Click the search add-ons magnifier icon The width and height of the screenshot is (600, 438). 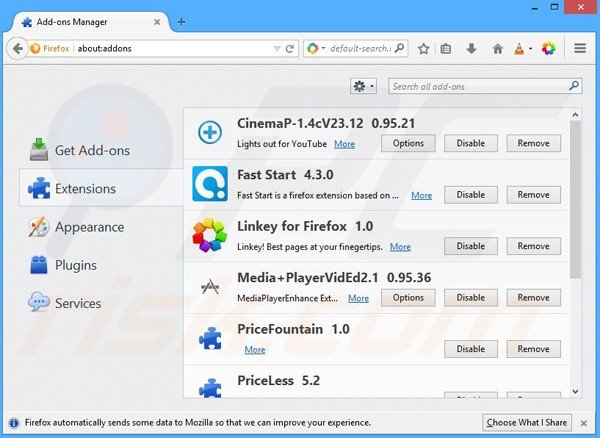(574, 86)
